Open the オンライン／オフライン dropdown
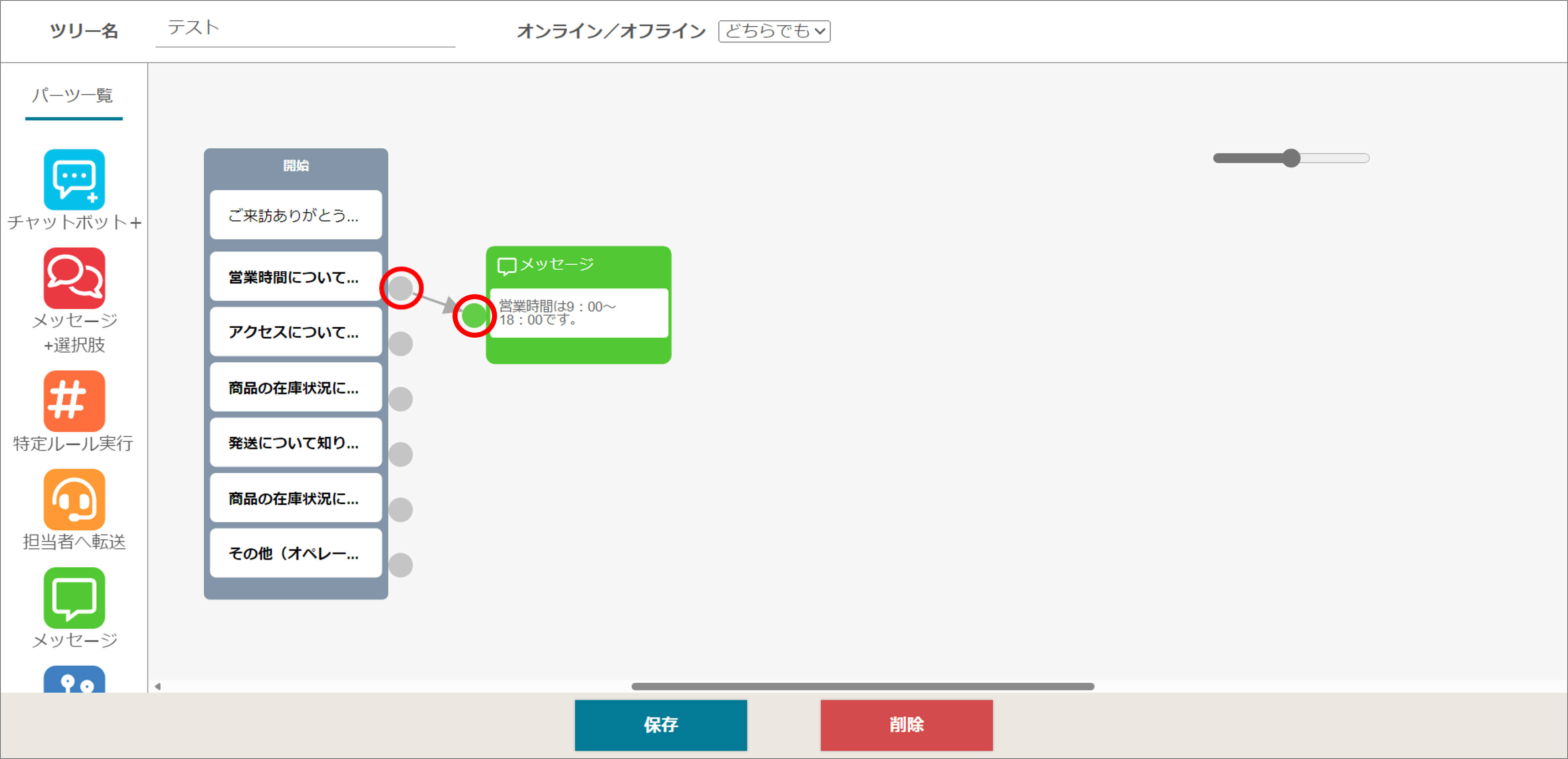Screen dimensions: 1568x759 (774, 31)
